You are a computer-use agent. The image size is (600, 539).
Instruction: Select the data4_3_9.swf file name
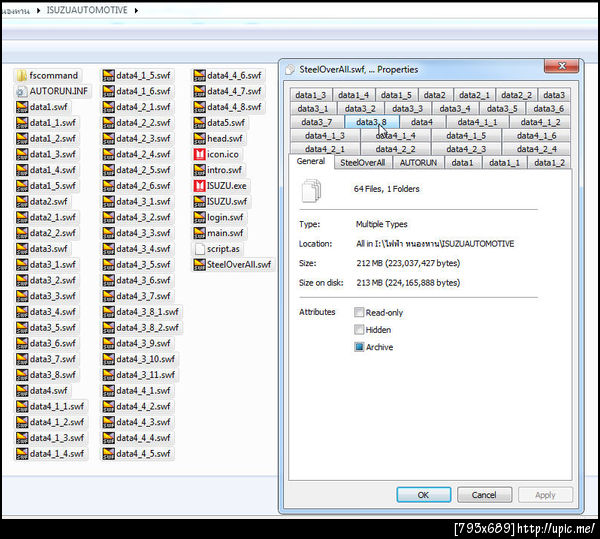[143, 344]
